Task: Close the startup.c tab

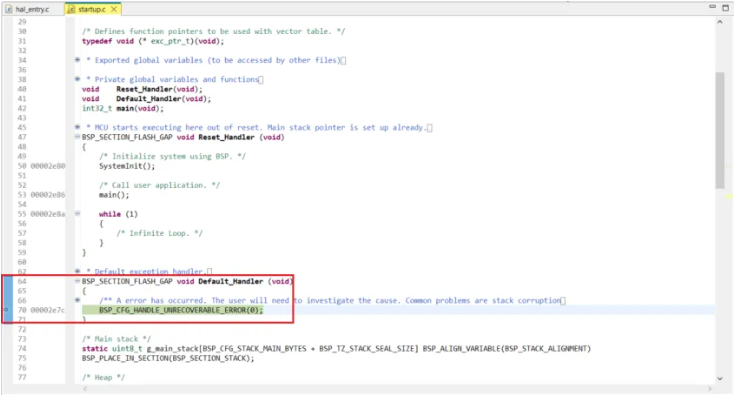Action: point(114,9)
